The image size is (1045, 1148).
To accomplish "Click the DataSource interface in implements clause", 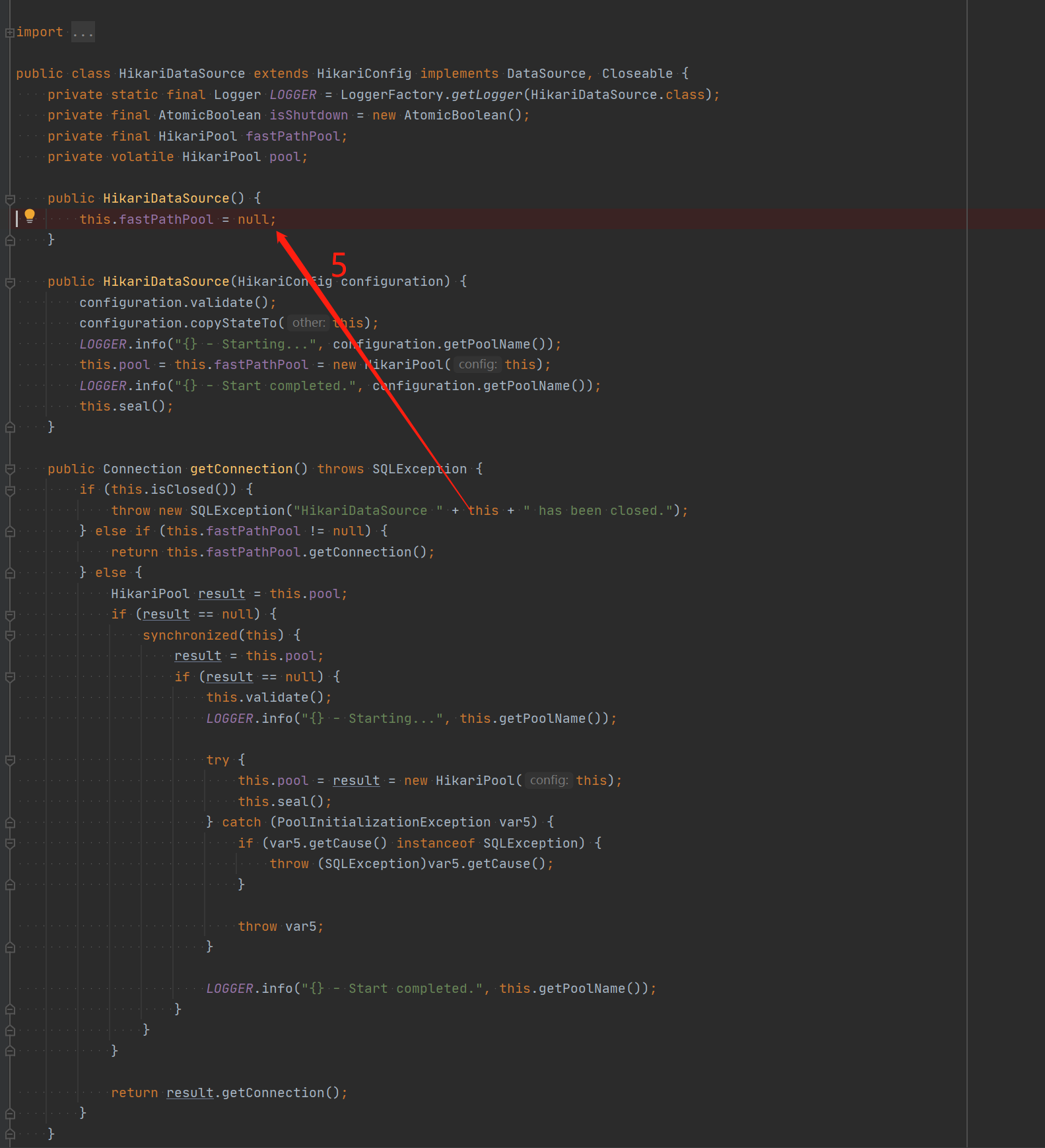I will click(546, 73).
